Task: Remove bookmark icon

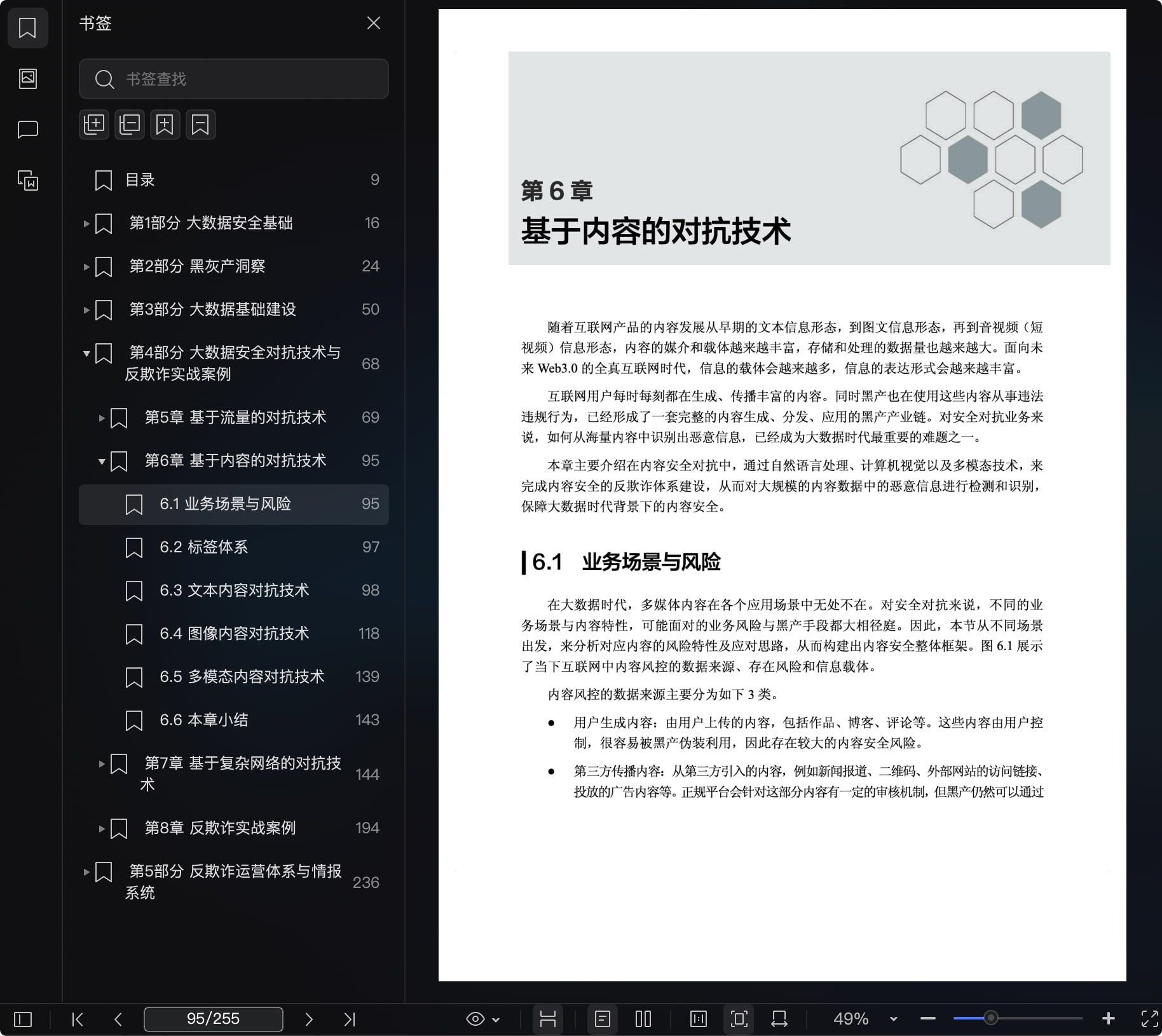Action: [x=200, y=124]
